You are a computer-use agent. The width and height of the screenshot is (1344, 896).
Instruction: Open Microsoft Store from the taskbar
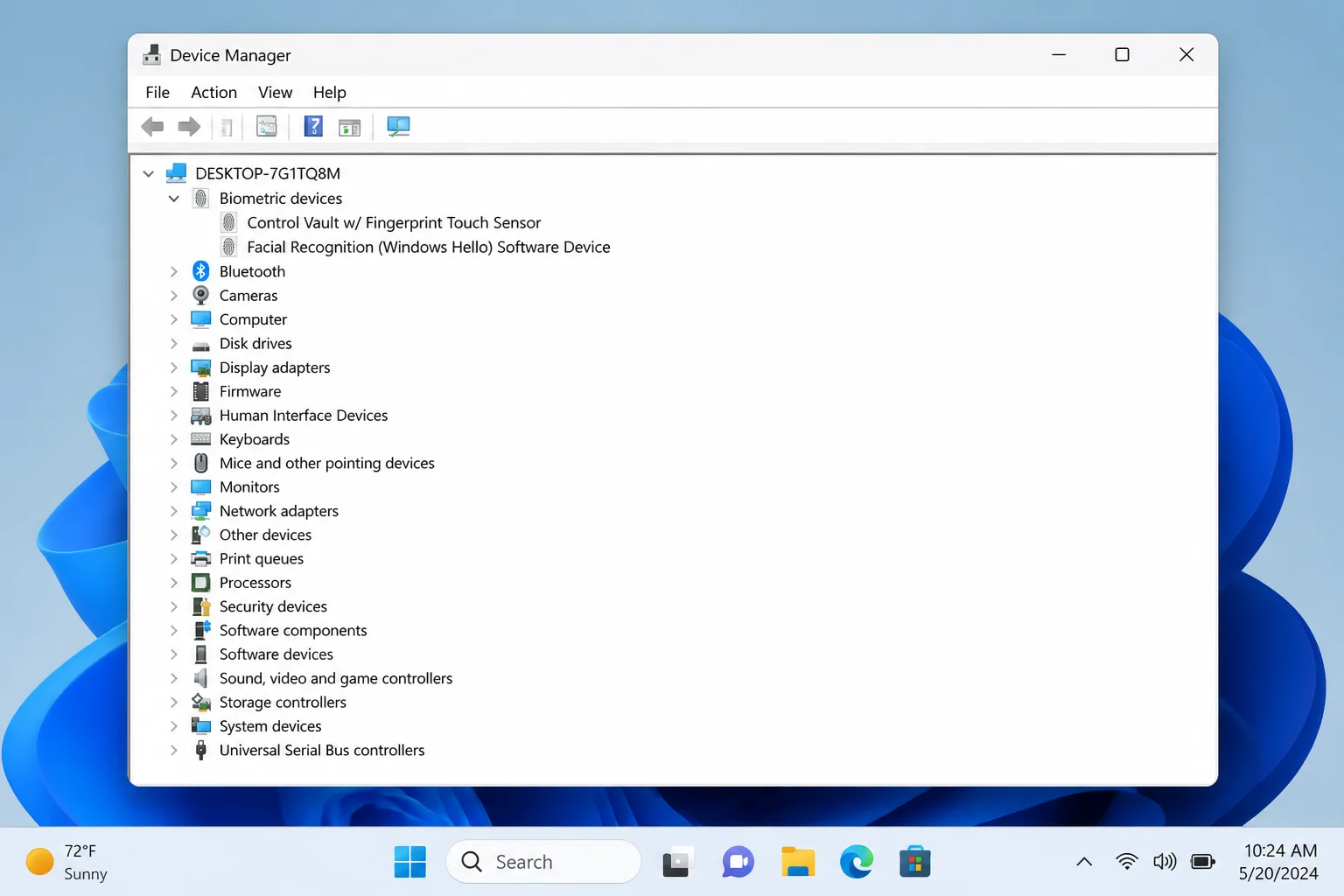915,862
